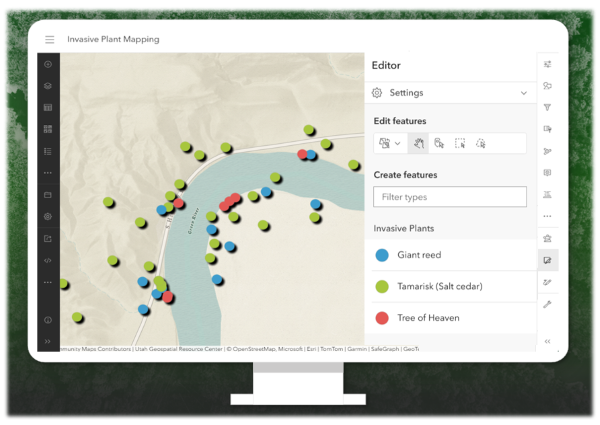Click the Filter types input field
Screen dimensions: 600x425
(x=450, y=197)
